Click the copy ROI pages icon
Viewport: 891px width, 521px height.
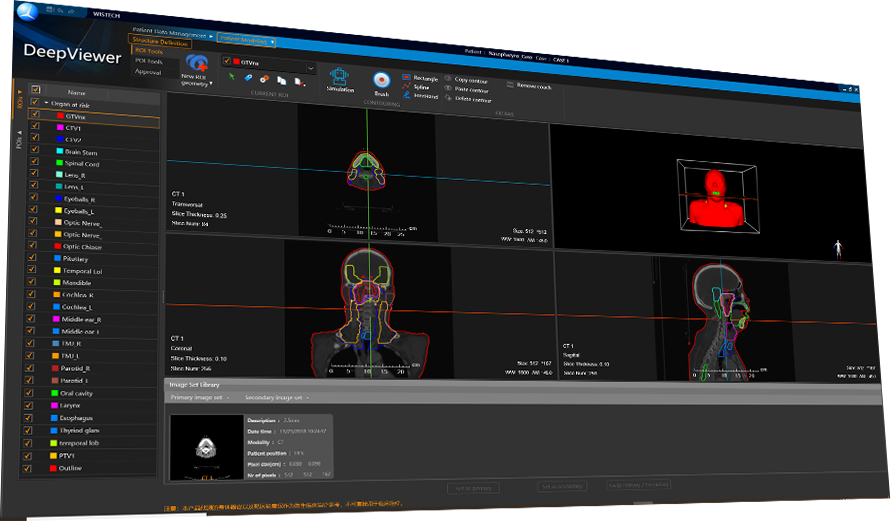pyautogui.click(x=281, y=81)
